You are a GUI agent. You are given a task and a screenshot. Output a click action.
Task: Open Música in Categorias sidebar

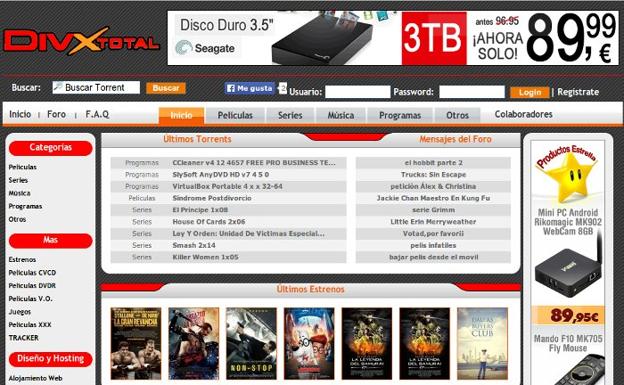click(x=20, y=193)
